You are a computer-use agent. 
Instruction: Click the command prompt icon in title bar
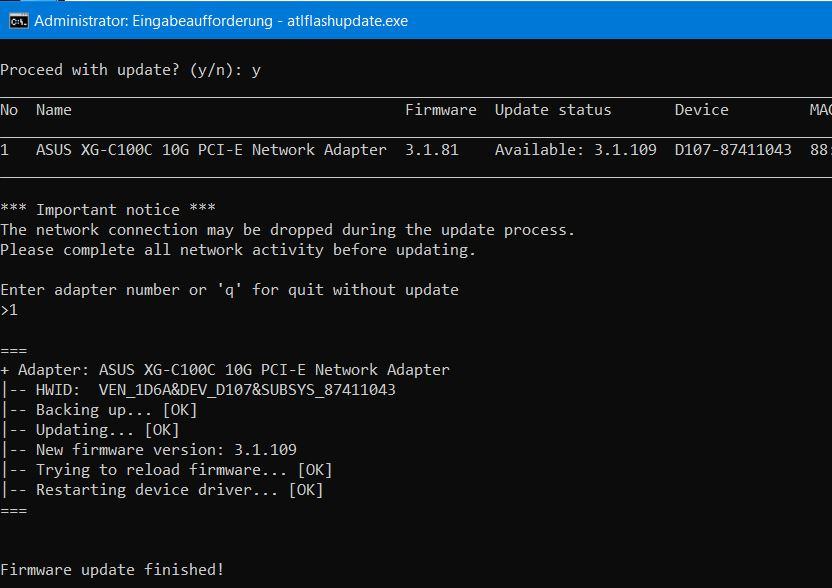[19, 21]
